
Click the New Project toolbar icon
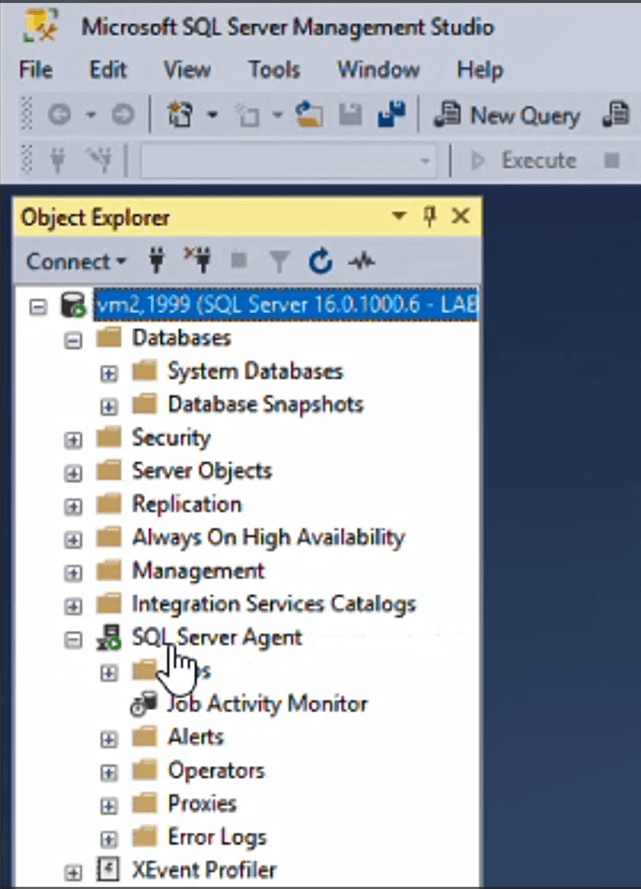click(180, 116)
